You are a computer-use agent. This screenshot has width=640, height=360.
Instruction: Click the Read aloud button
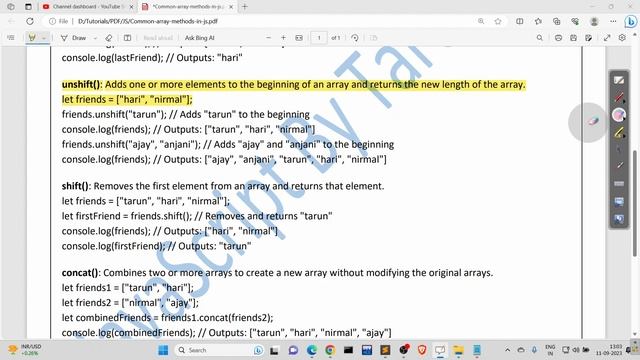[158, 38]
